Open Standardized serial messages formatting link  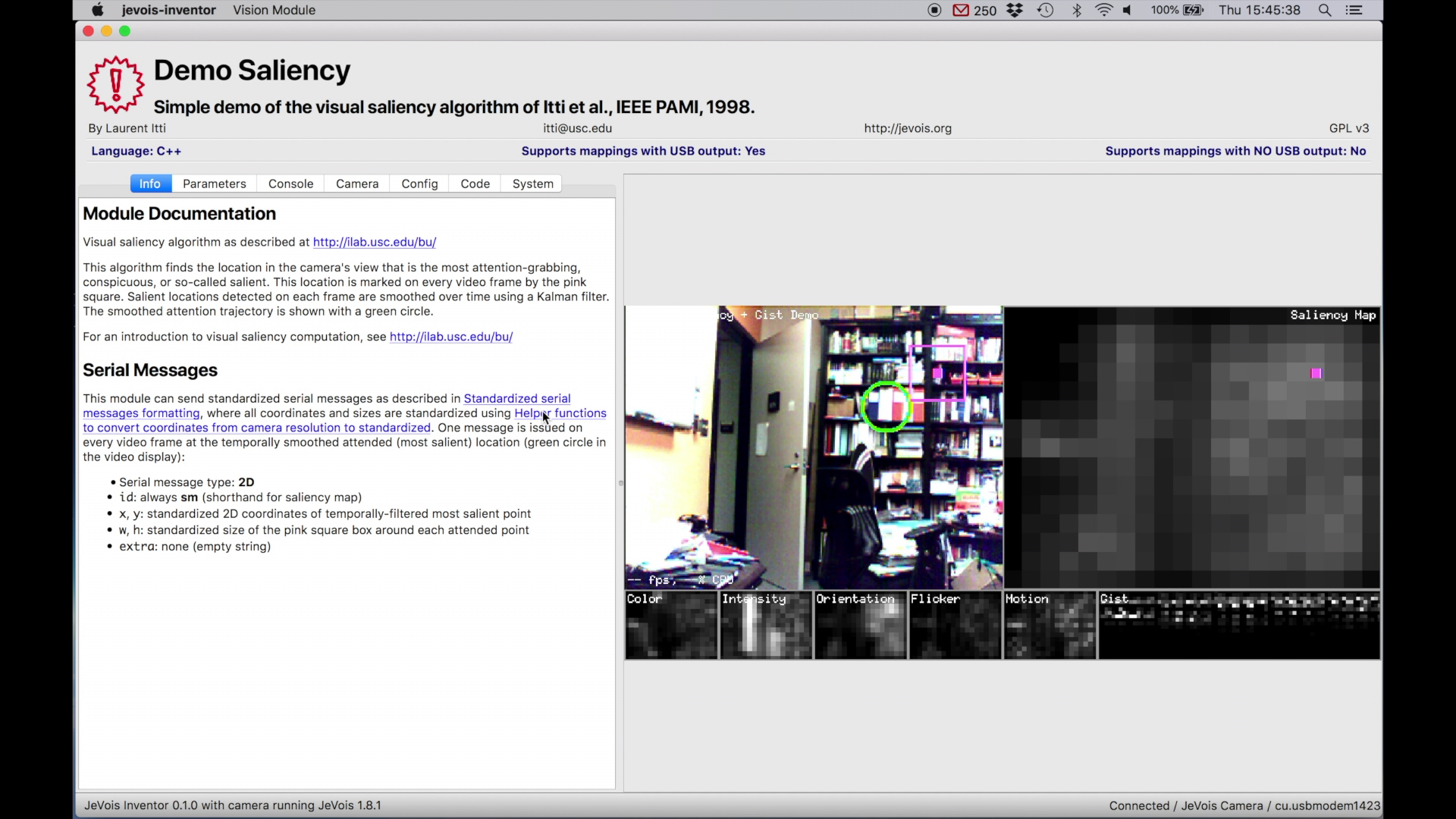click(x=516, y=398)
